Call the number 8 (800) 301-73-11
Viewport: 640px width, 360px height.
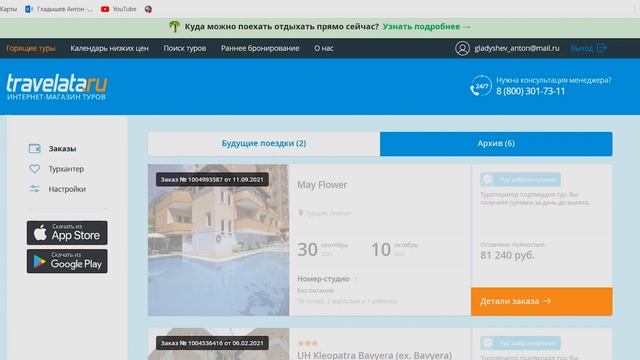pos(531,91)
